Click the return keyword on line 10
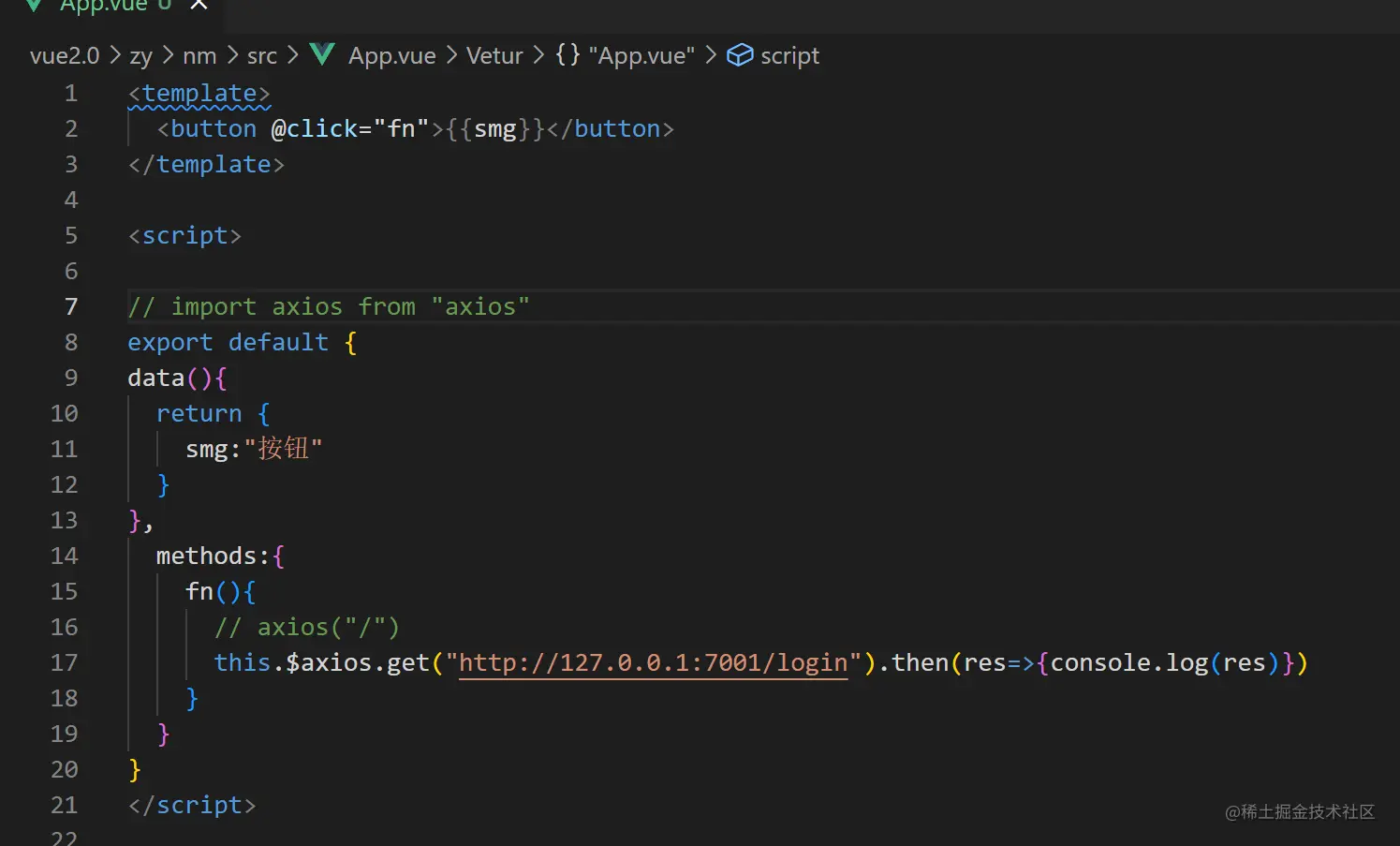The height and width of the screenshot is (846, 1400). coord(199,414)
